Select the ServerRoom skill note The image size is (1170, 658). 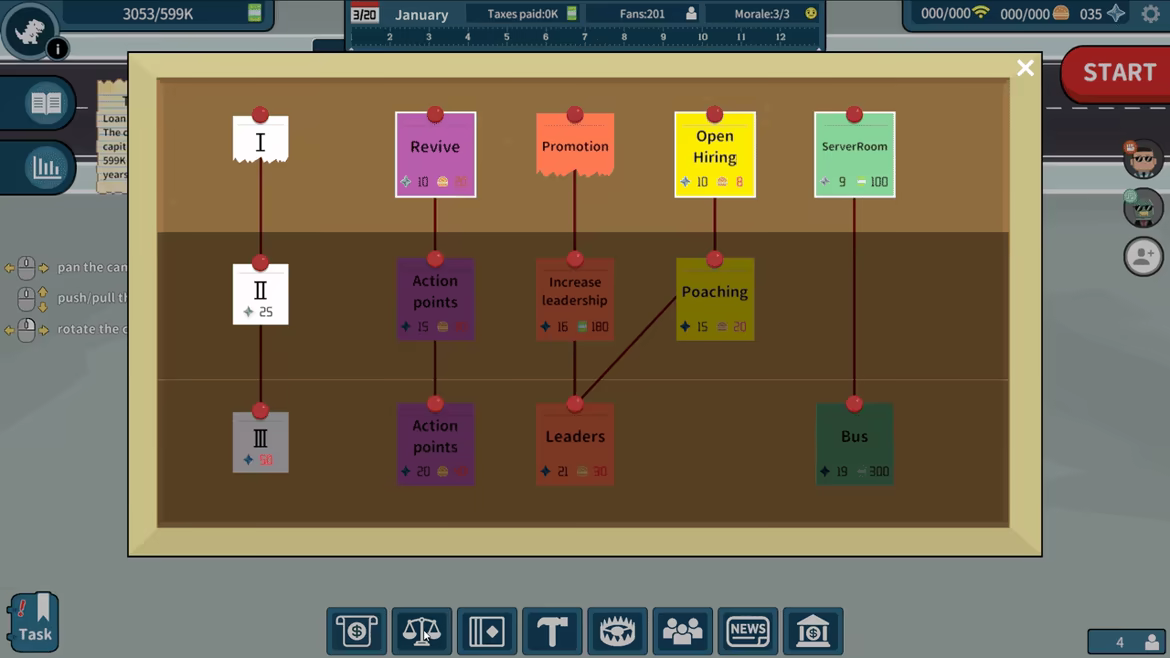coord(854,154)
